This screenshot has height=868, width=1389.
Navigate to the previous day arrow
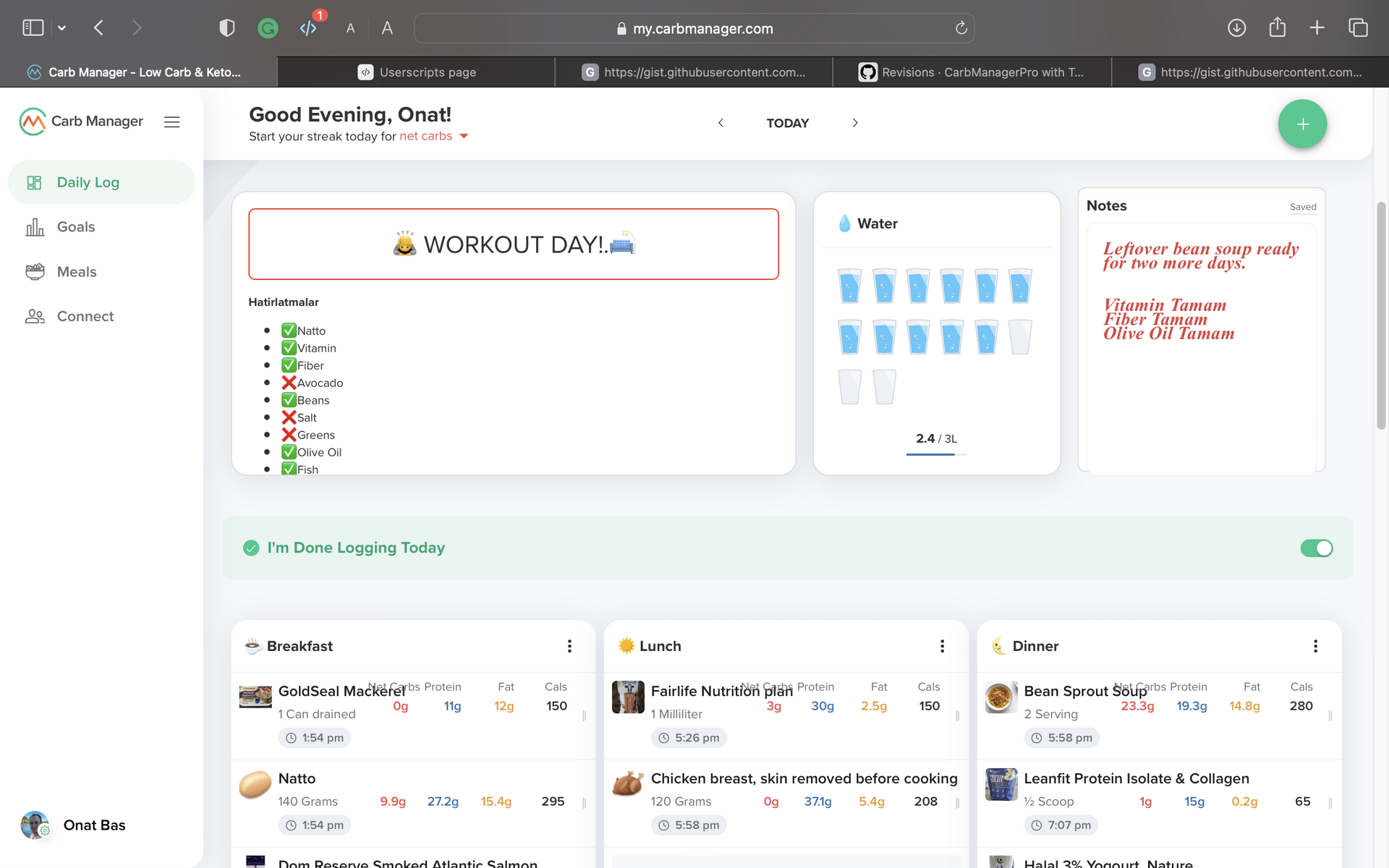721,122
